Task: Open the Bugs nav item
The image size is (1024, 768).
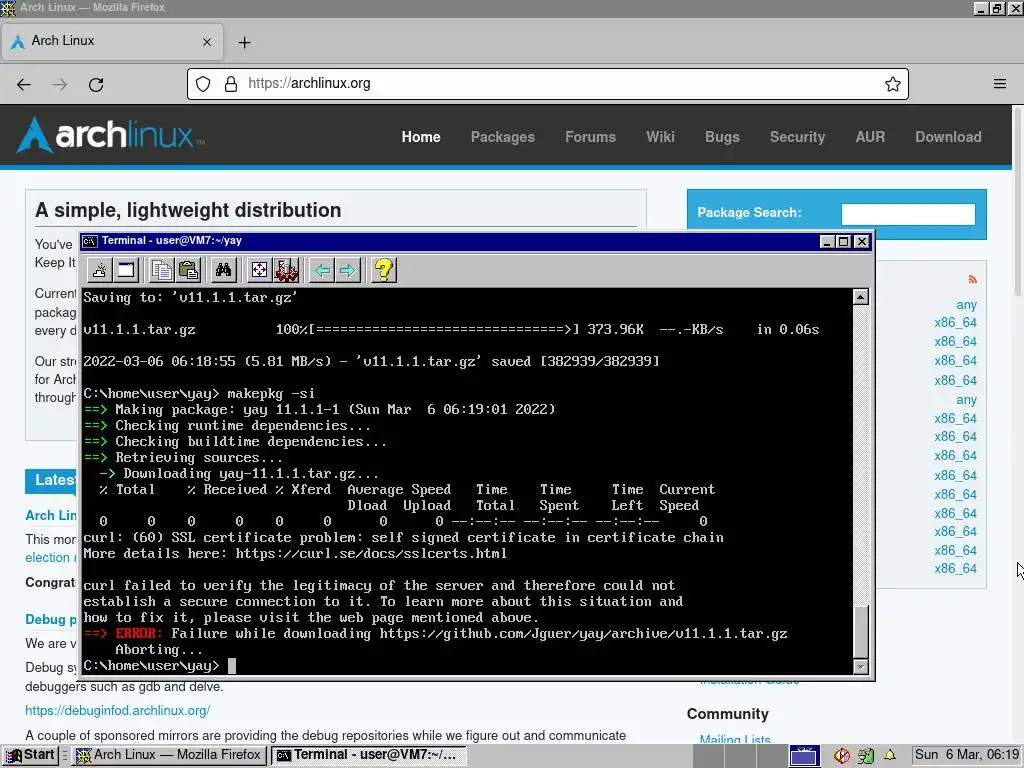Action: click(722, 136)
